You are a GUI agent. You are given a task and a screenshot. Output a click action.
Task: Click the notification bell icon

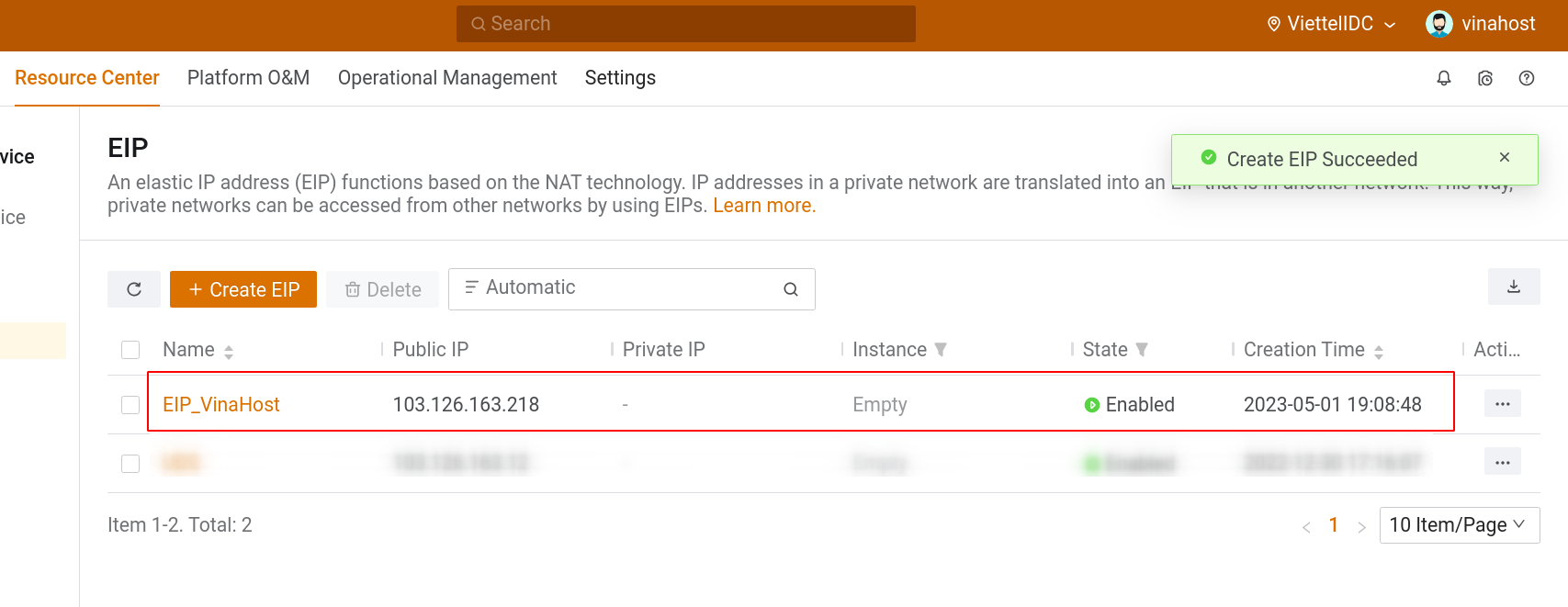pyautogui.click(x=1444, y=78)
